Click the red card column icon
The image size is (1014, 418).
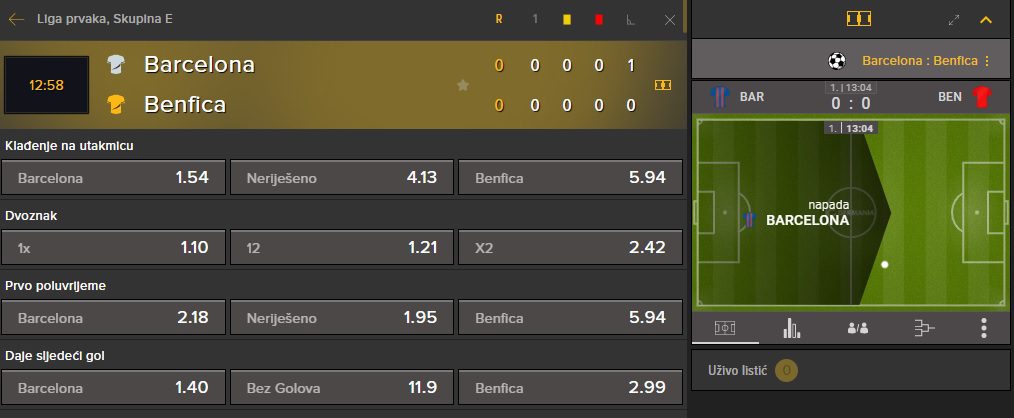pyautogui.click(x=599, y=19)
